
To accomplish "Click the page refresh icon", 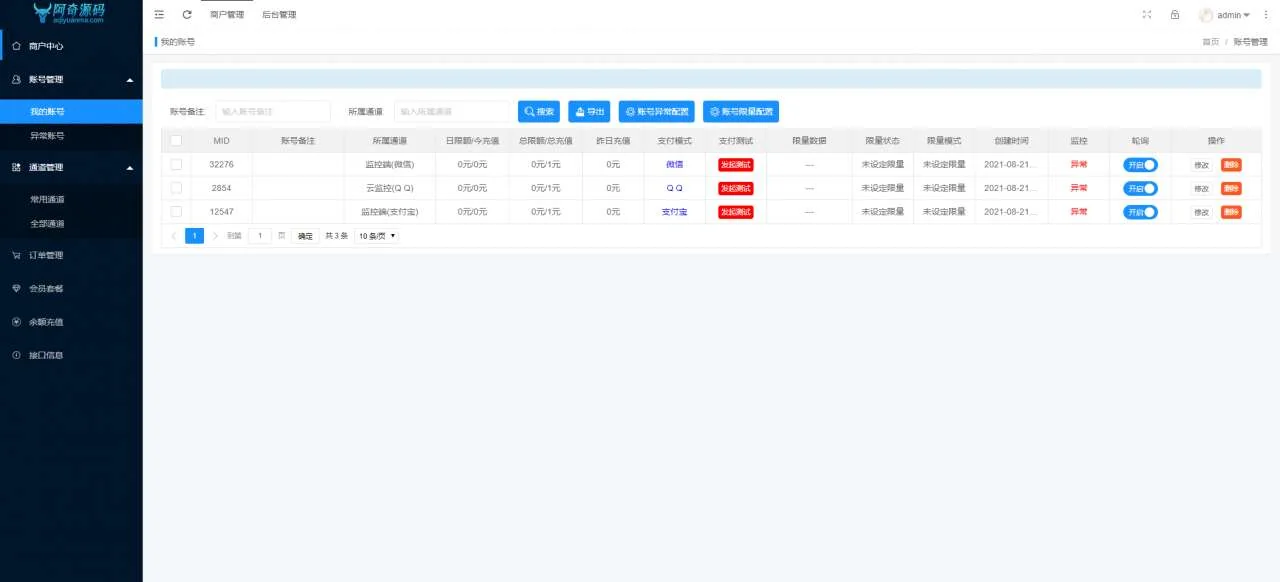I will pyautogui.click(x=185, y=14).
